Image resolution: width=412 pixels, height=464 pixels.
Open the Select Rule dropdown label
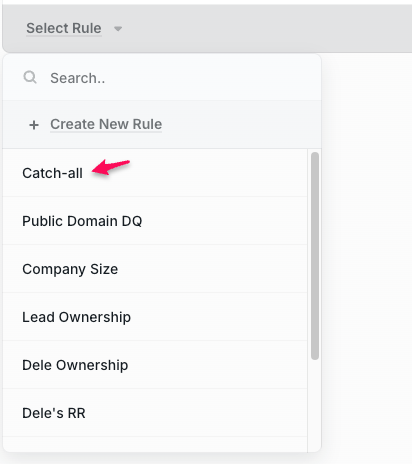(x=64, y=28)
